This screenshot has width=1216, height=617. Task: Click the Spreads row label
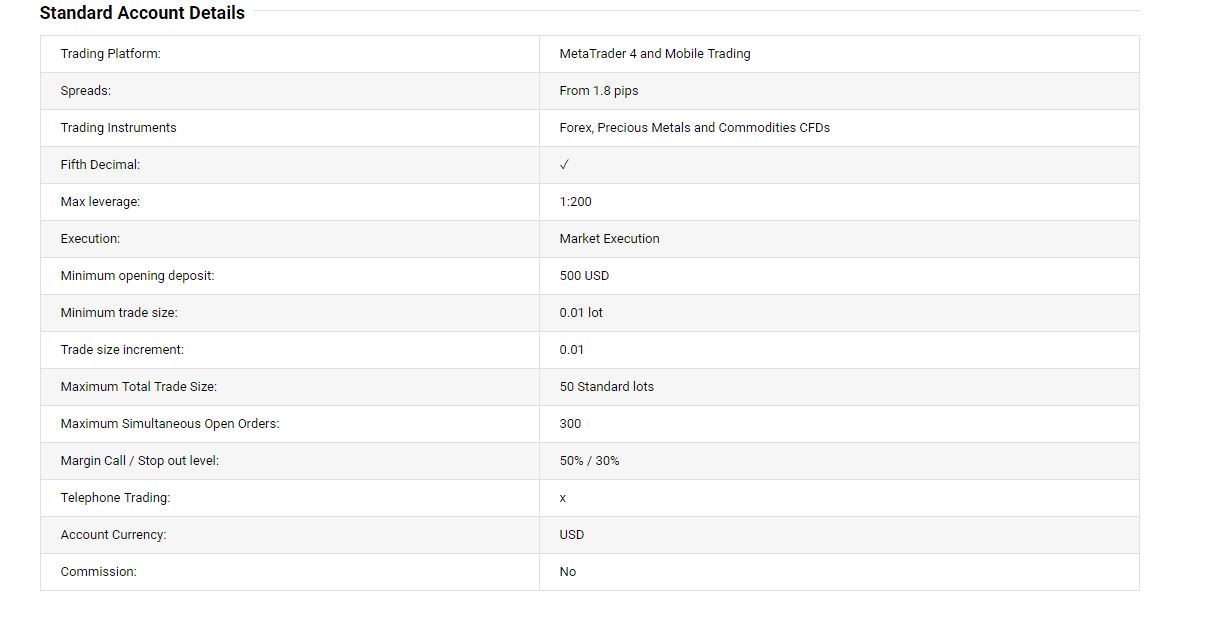[85, 91]
